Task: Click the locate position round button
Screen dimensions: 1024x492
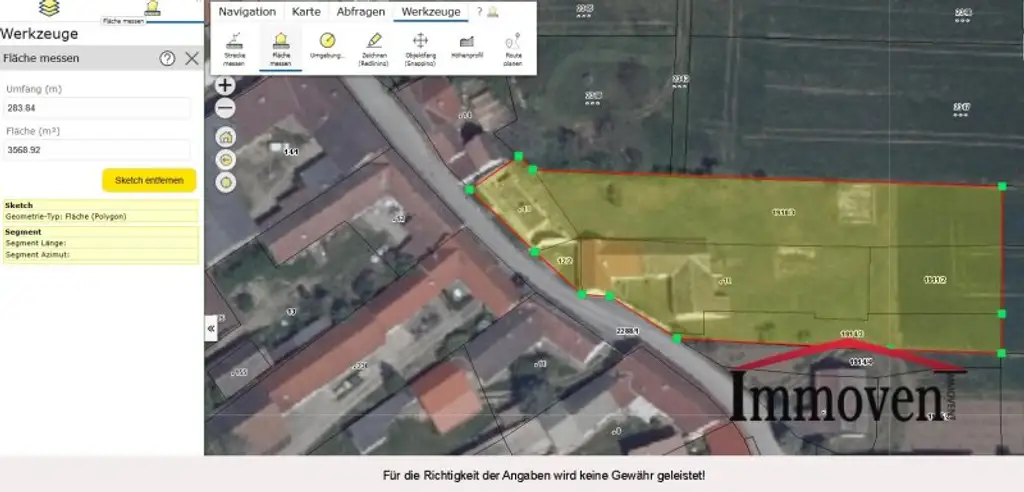Action: coord(226,182)
